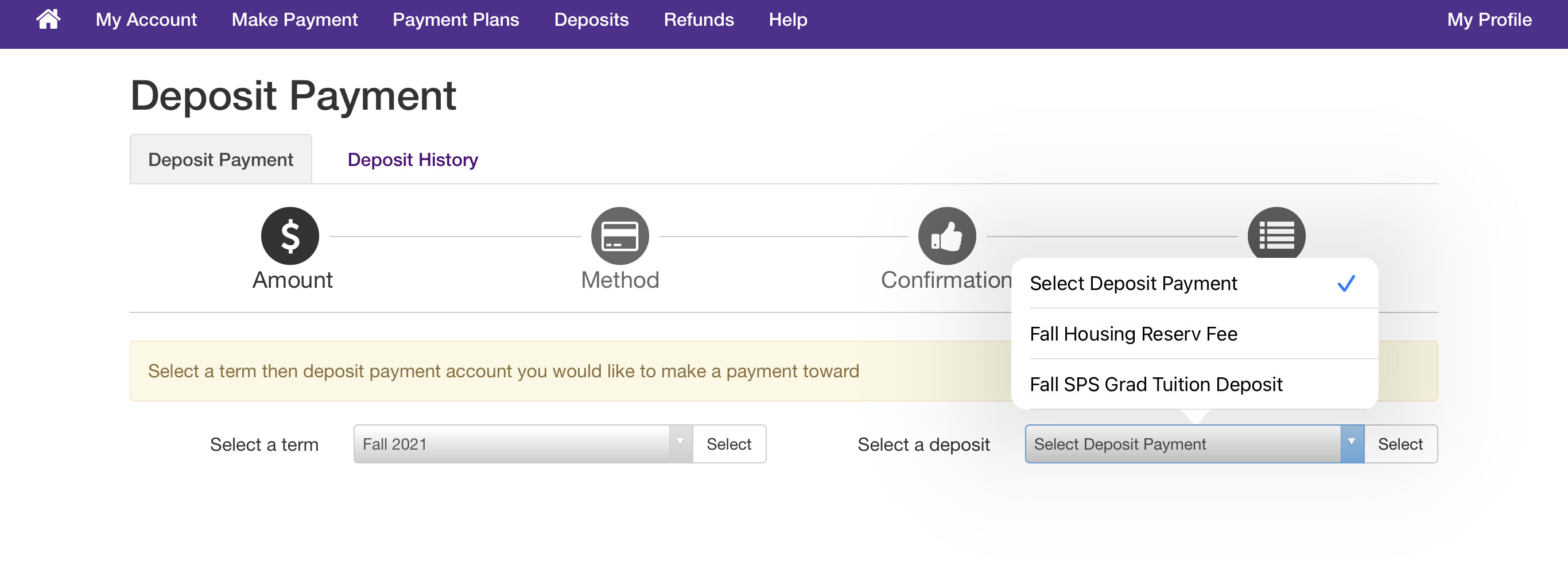This screenshot has height=572, width=1568.
Task: Pick Fall SPS Grad Tuition Deposit option
Action: 1155,384
